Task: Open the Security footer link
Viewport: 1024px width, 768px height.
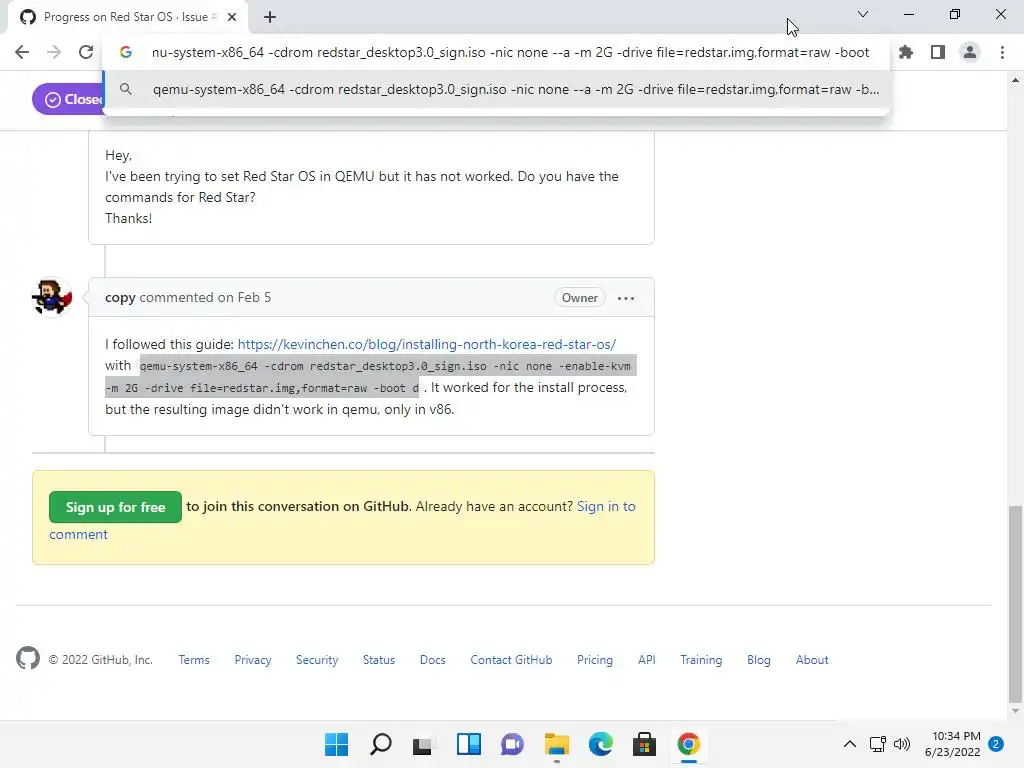Action: click(x=317, y=660)
